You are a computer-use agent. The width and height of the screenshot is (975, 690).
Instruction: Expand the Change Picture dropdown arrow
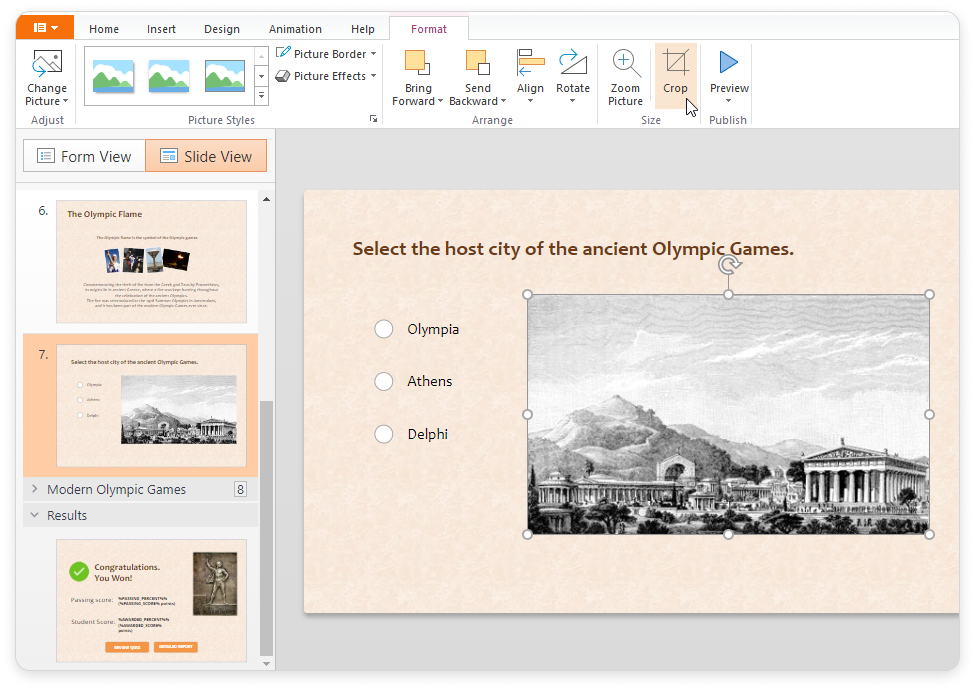click(65, 101)
